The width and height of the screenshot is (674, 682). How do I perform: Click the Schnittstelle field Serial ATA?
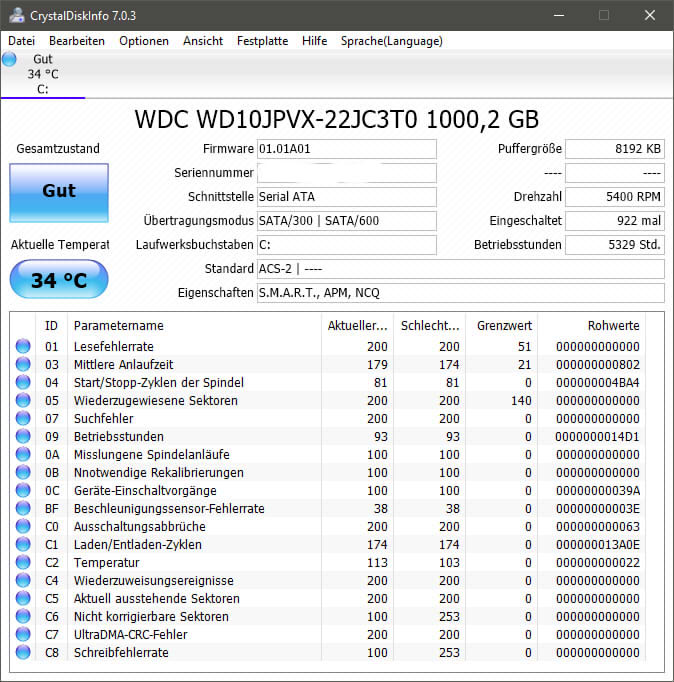pos(347,197)
